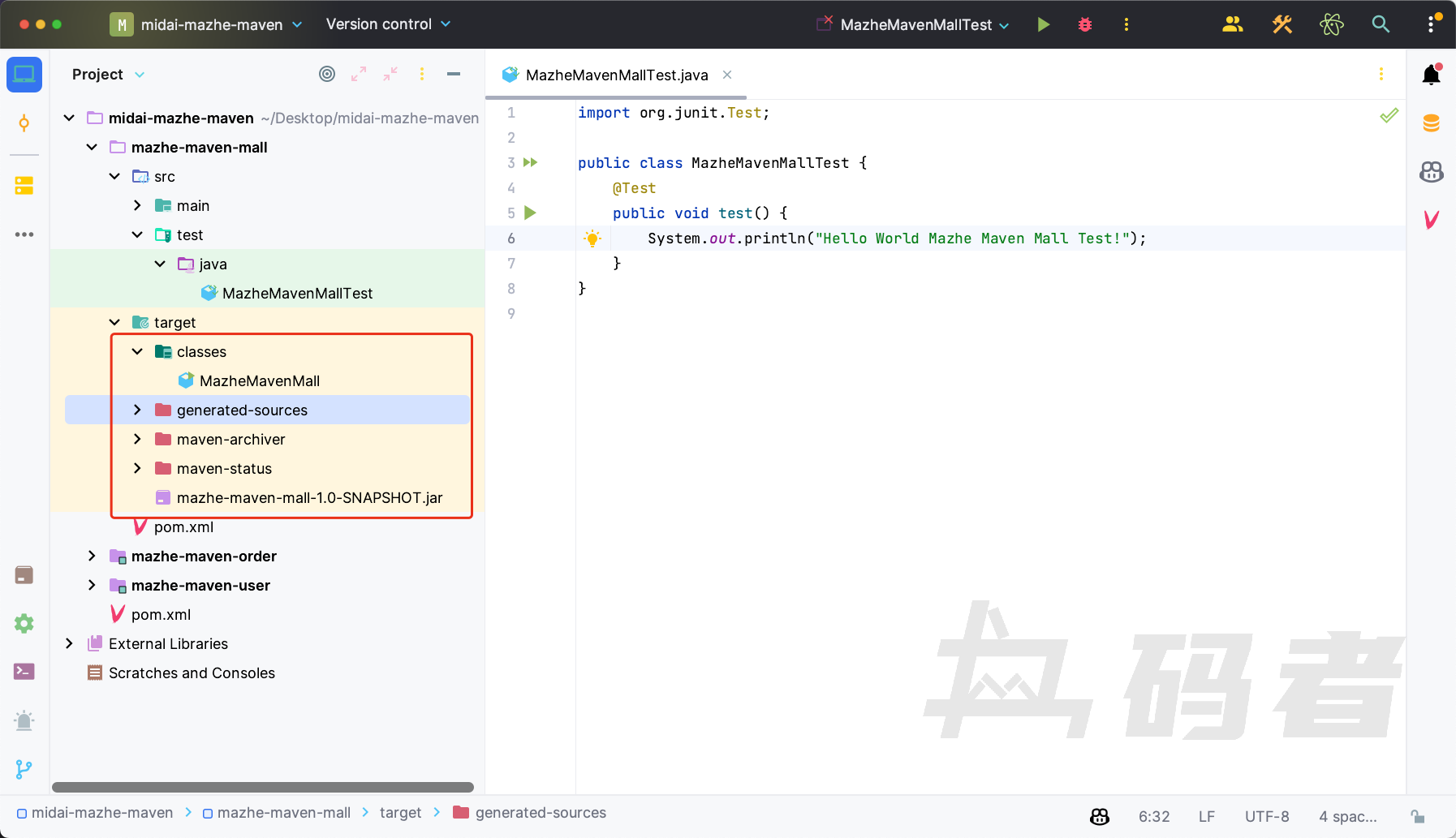The image size is (1456, 838).
Task: Open the Maven tool window on the right sidebar
Action: [1432, 219]
